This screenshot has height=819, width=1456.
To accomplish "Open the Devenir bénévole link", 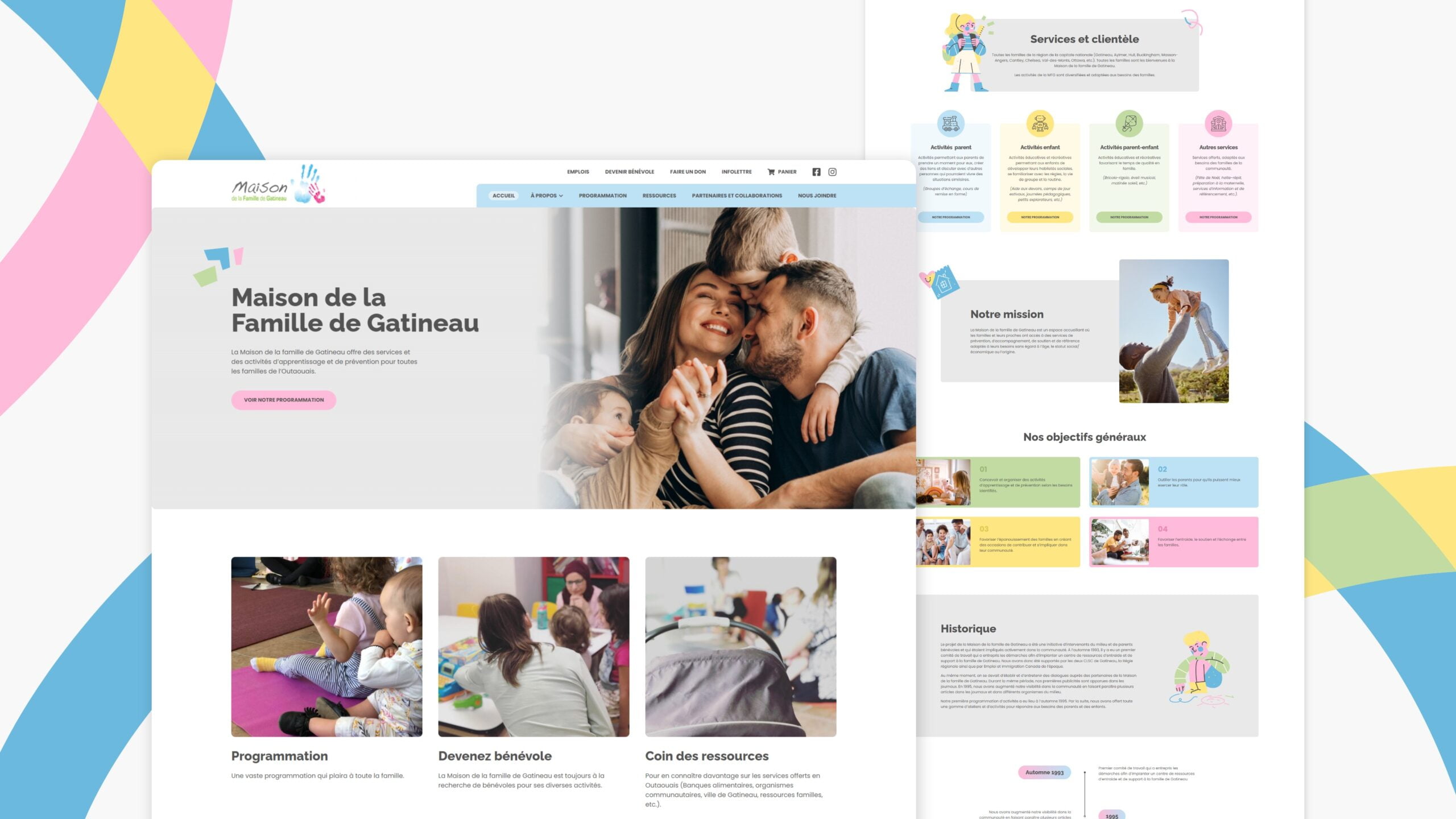I will pos(629,172).
